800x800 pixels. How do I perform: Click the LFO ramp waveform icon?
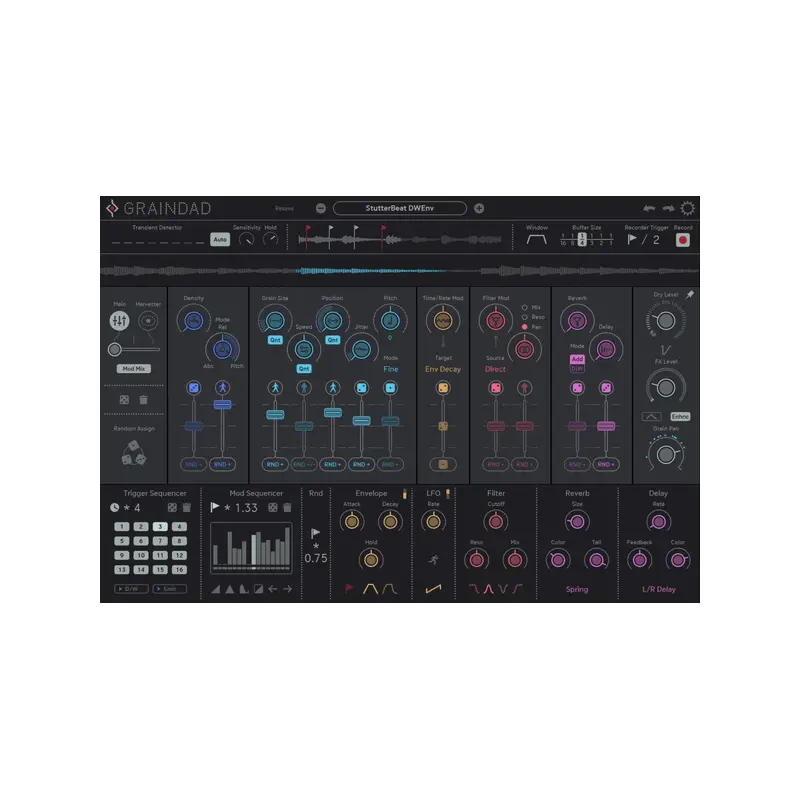[x=433, y=589]
